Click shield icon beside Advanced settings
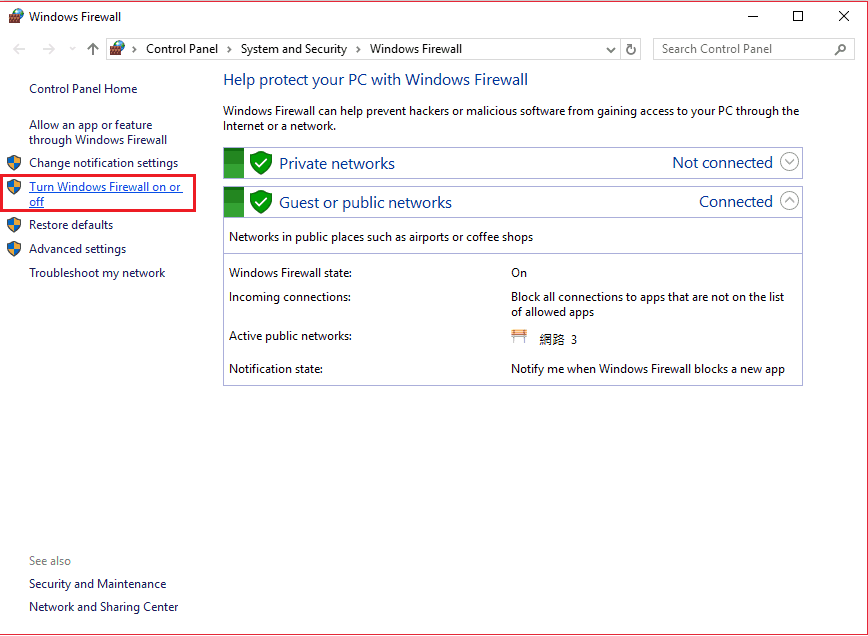The image size is (868, 636). point(14,249)
